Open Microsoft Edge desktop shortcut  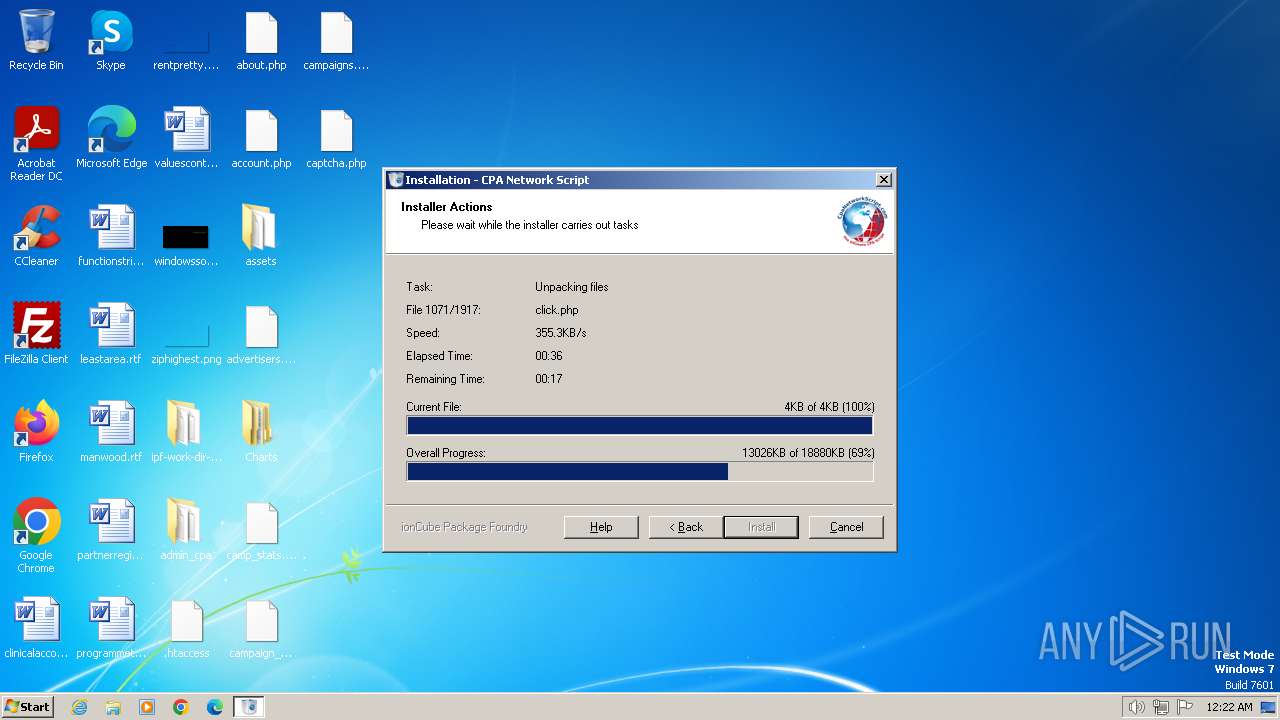pos(111,138)
